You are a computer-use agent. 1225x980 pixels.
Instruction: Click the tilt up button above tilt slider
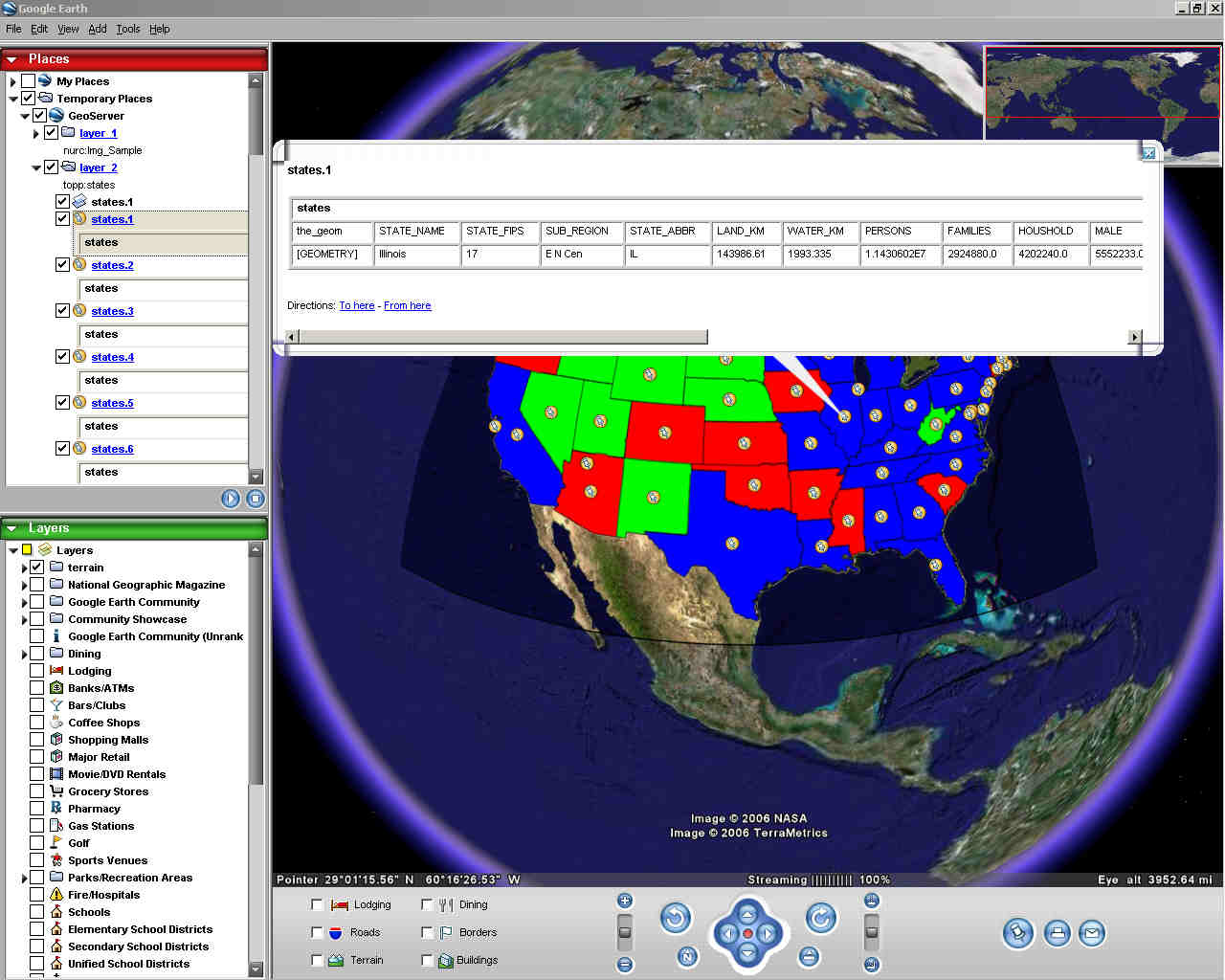[871, 901]
